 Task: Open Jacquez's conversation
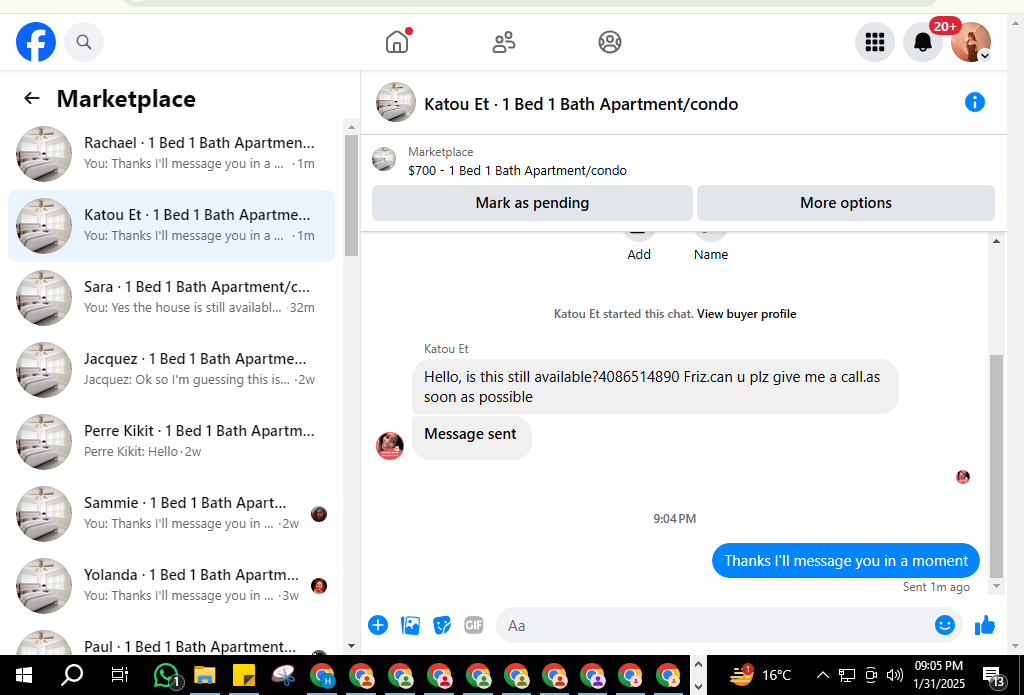(171, 369)
